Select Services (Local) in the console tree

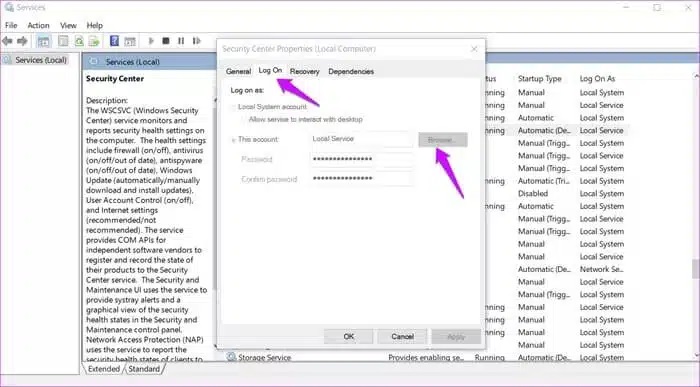coord(41,60)
